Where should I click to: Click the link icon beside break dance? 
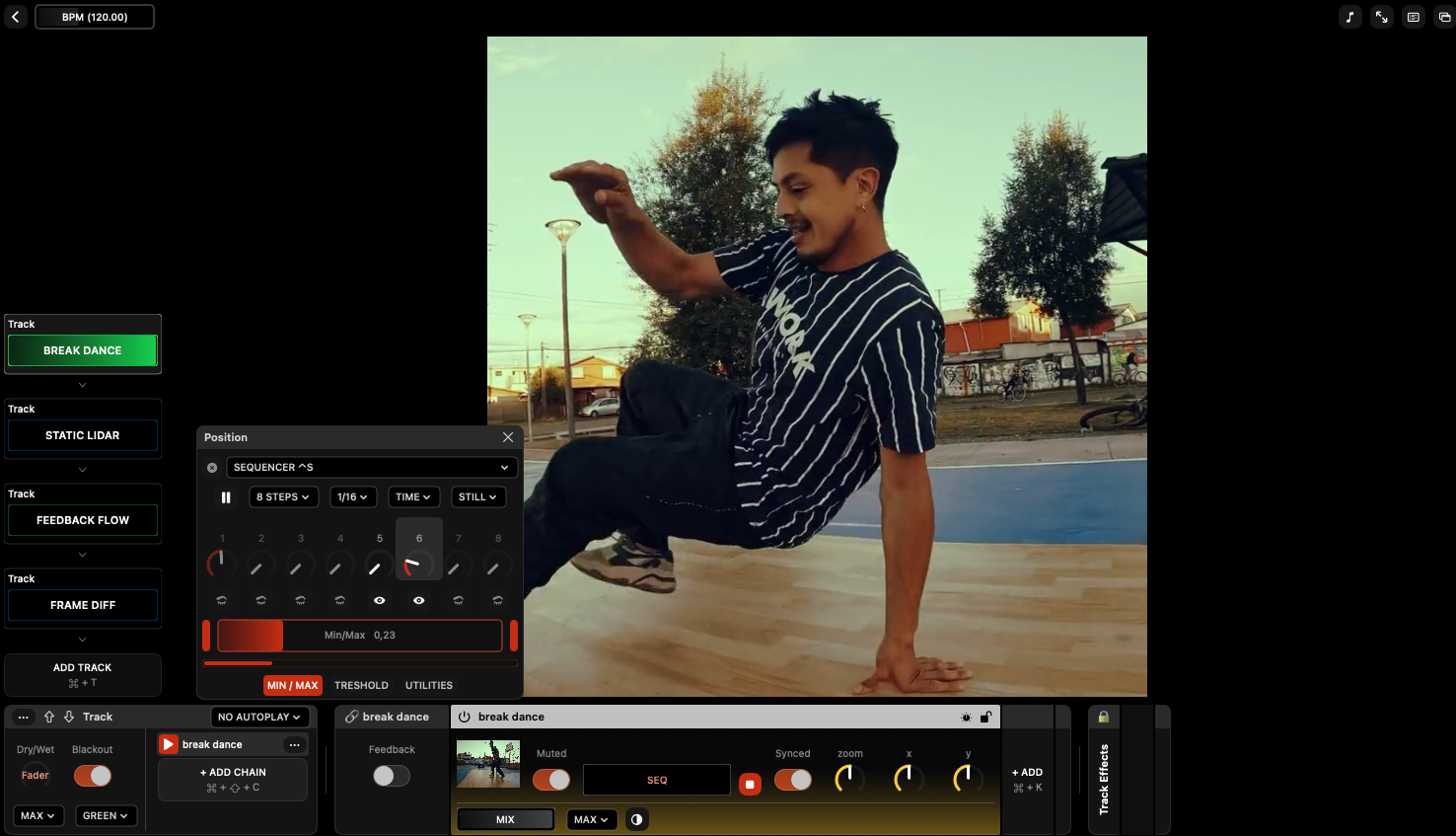pyautogui.click(x=351, y=717)
